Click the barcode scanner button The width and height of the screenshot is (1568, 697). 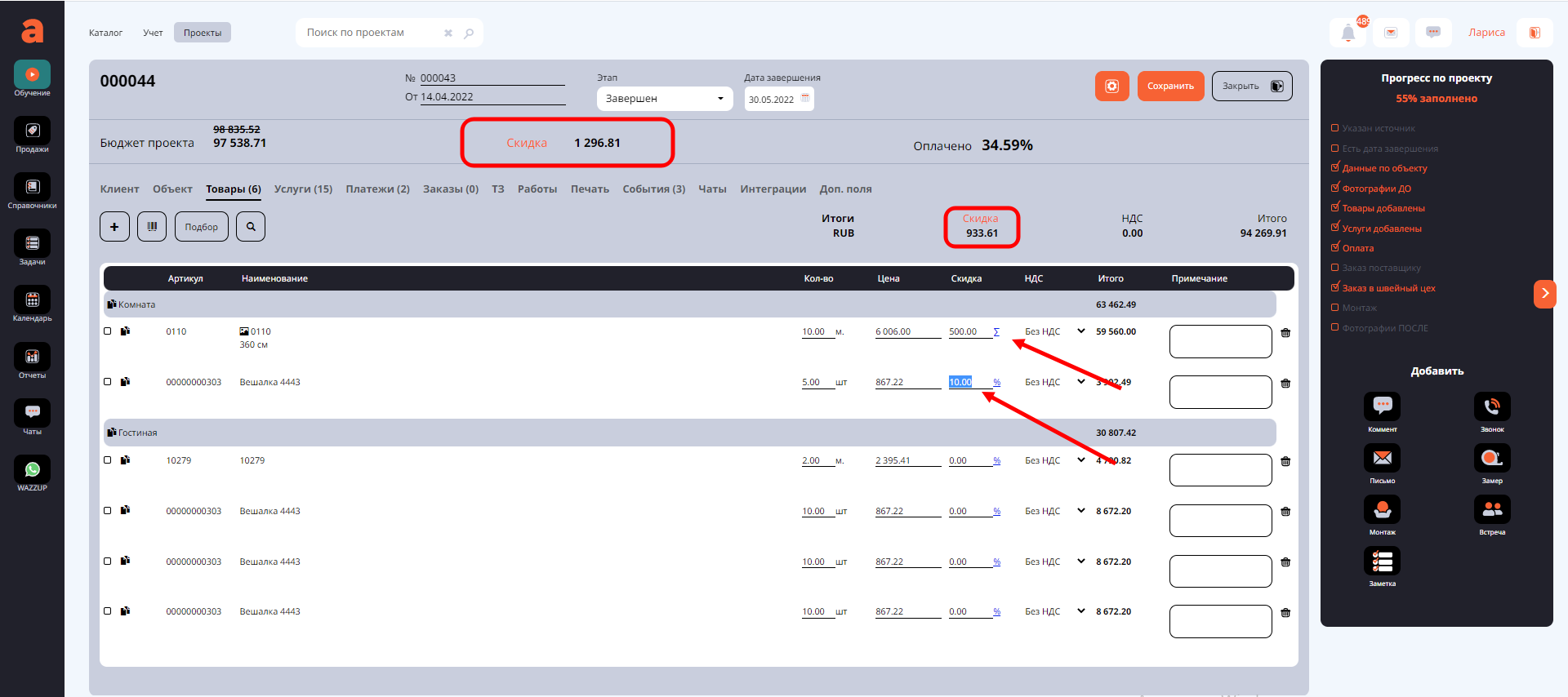(152, 226)
